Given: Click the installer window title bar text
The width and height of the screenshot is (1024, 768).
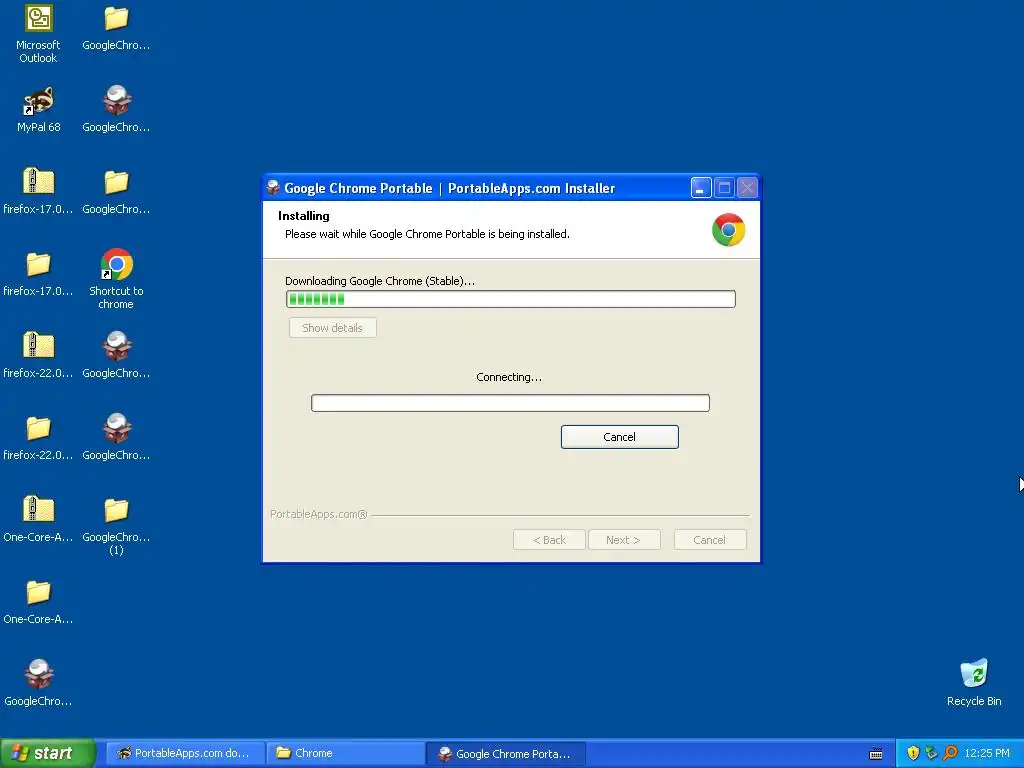Looking at the screenshot, I should [449, 188].
